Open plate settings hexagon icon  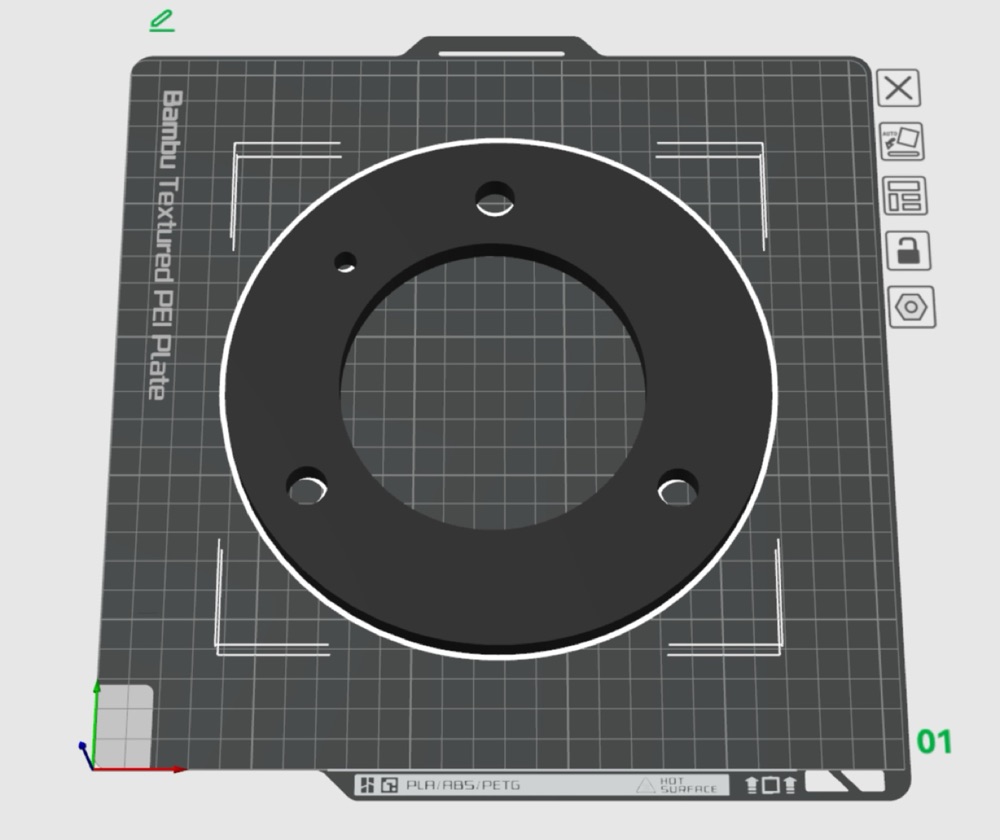(911, 307)
